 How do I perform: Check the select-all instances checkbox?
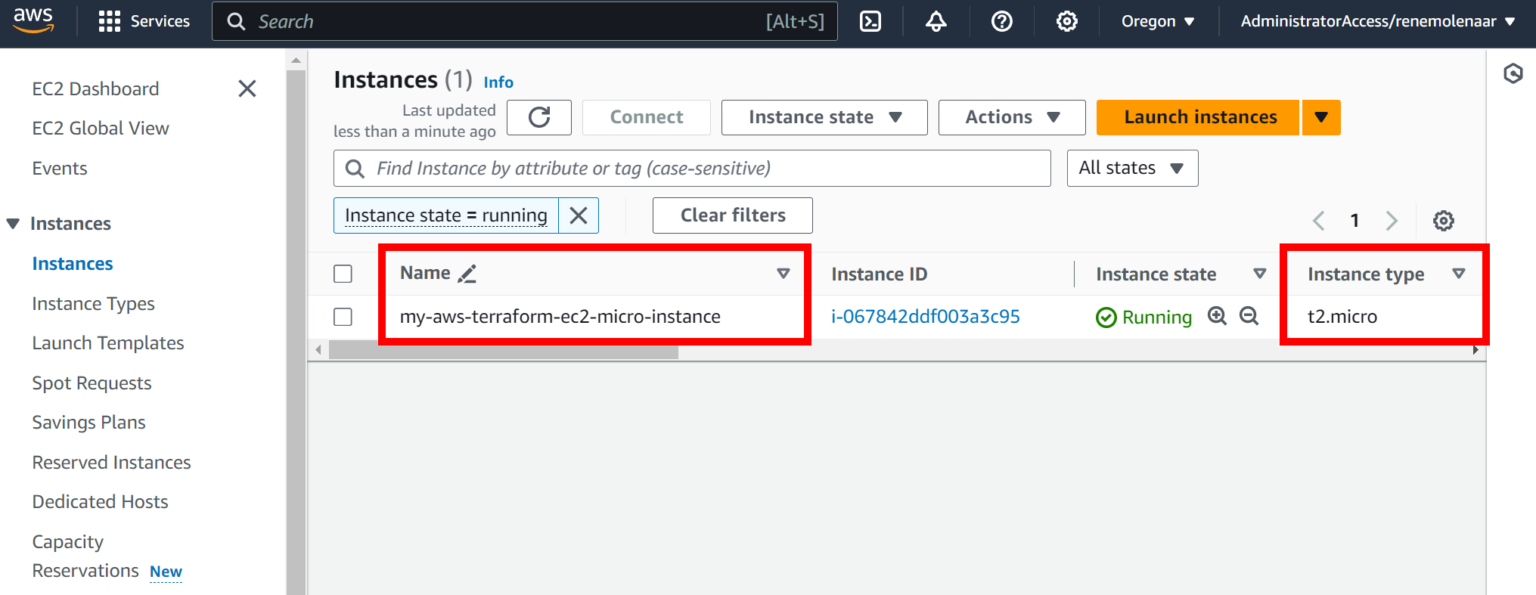(343, 272)
